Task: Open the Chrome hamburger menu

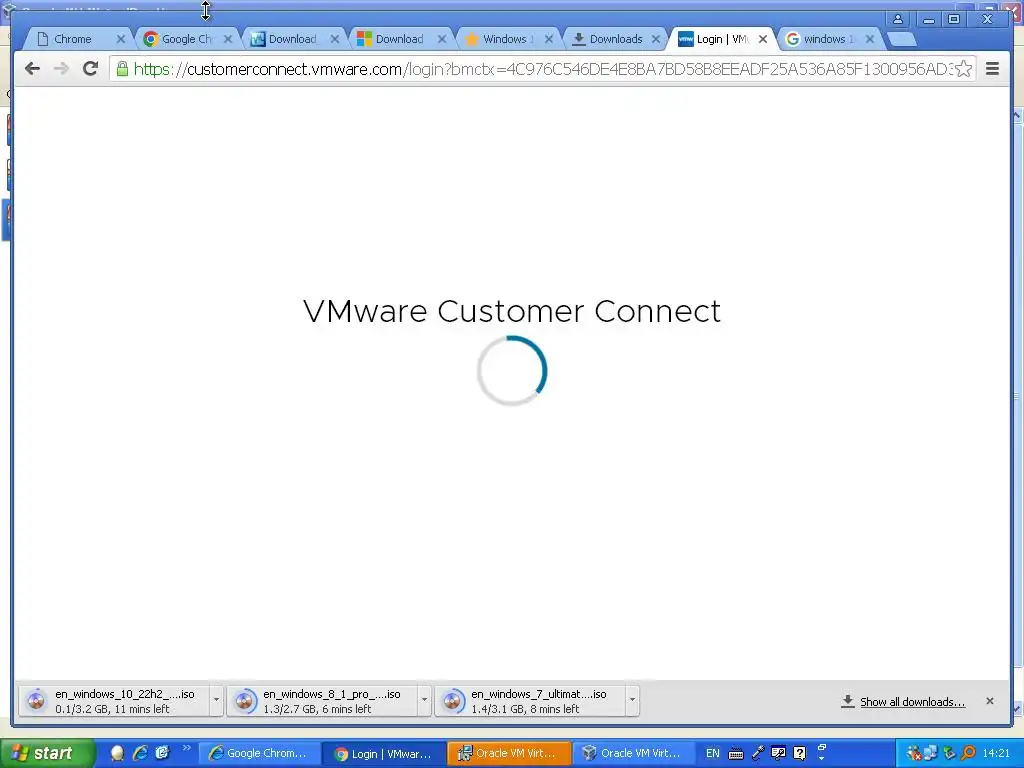Action: [x=992, y=69]
